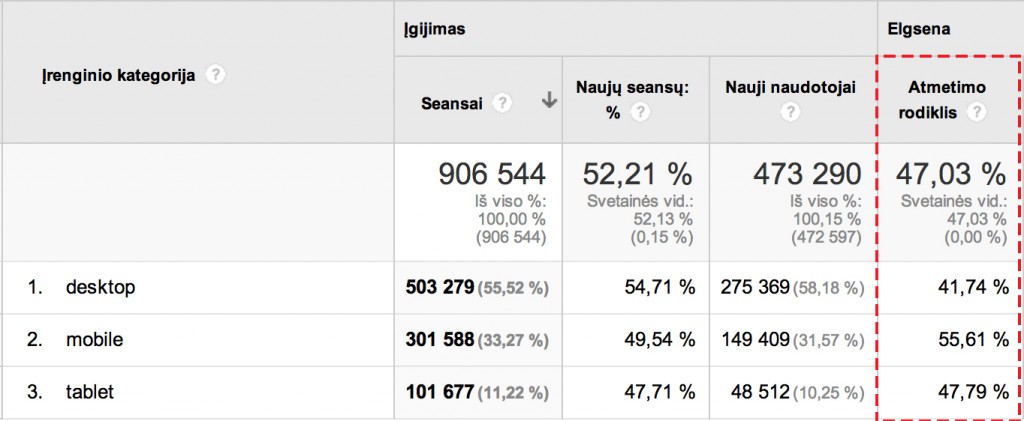Open the Seansai help tooltip icon
1024x421 pixels.
(503, 102)
